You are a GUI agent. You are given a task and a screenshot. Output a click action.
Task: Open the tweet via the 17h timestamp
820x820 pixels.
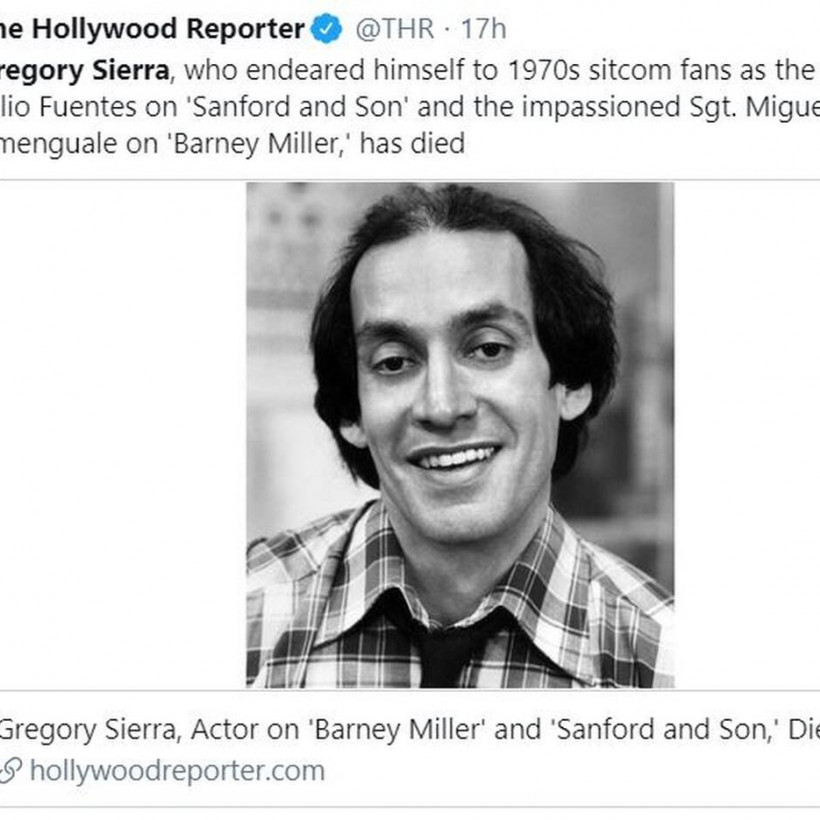click(485, 29)
